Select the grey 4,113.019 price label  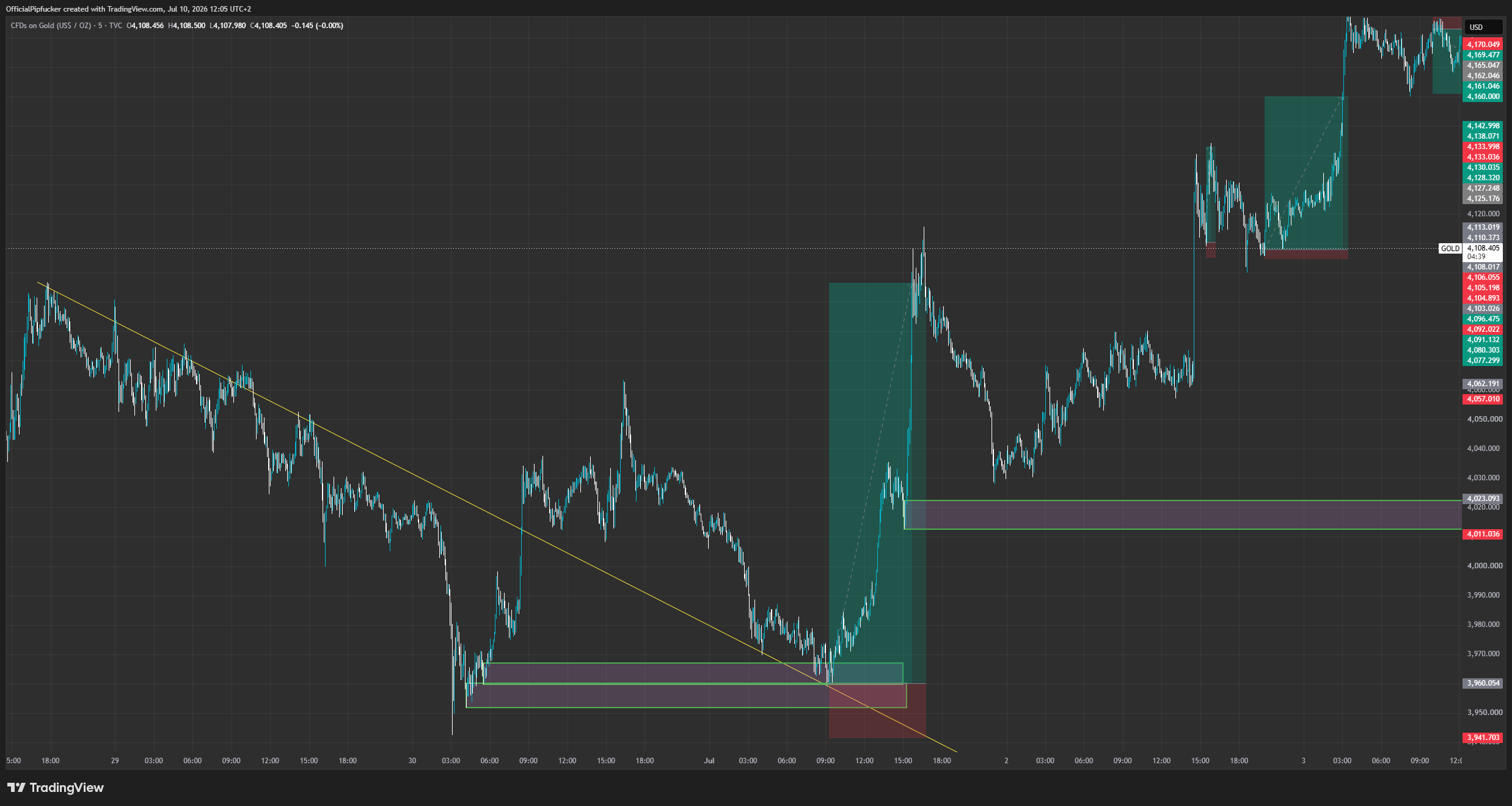coord(1483,227)
